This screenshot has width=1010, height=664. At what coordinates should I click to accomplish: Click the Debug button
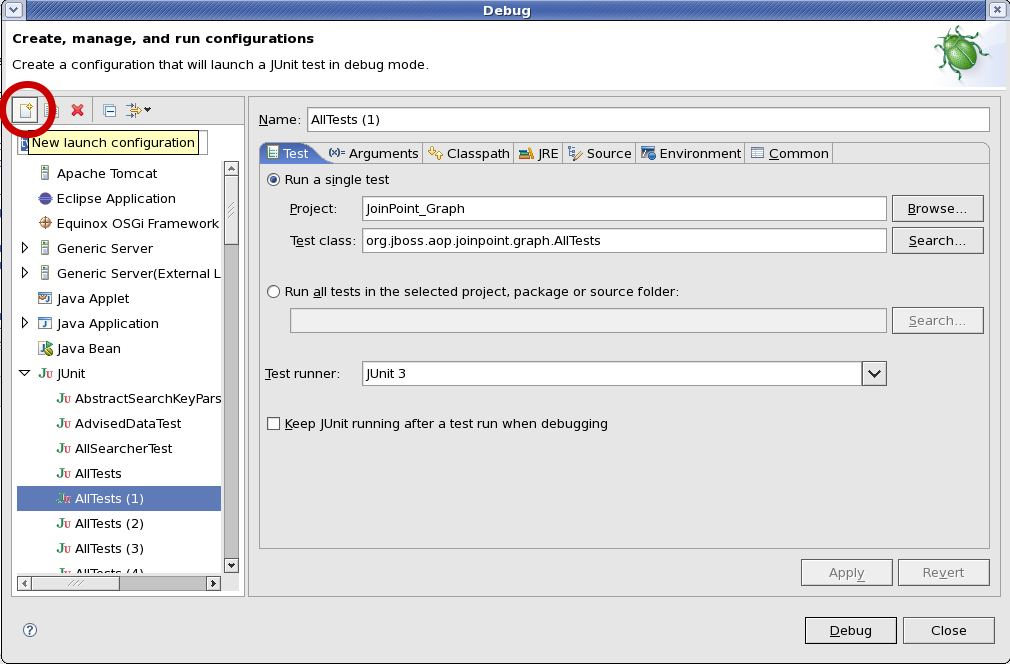(x=850, y=631)
